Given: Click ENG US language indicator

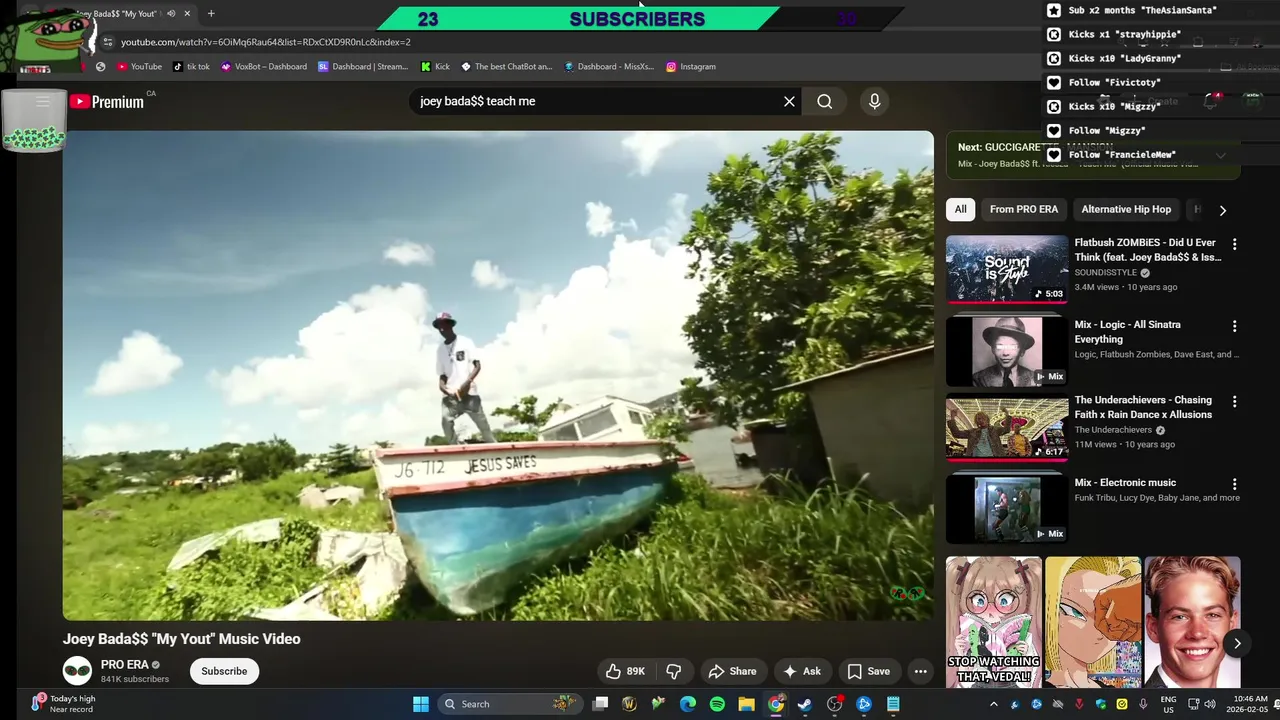Looking at the screenshot, I should click(x=1168, y=704).
